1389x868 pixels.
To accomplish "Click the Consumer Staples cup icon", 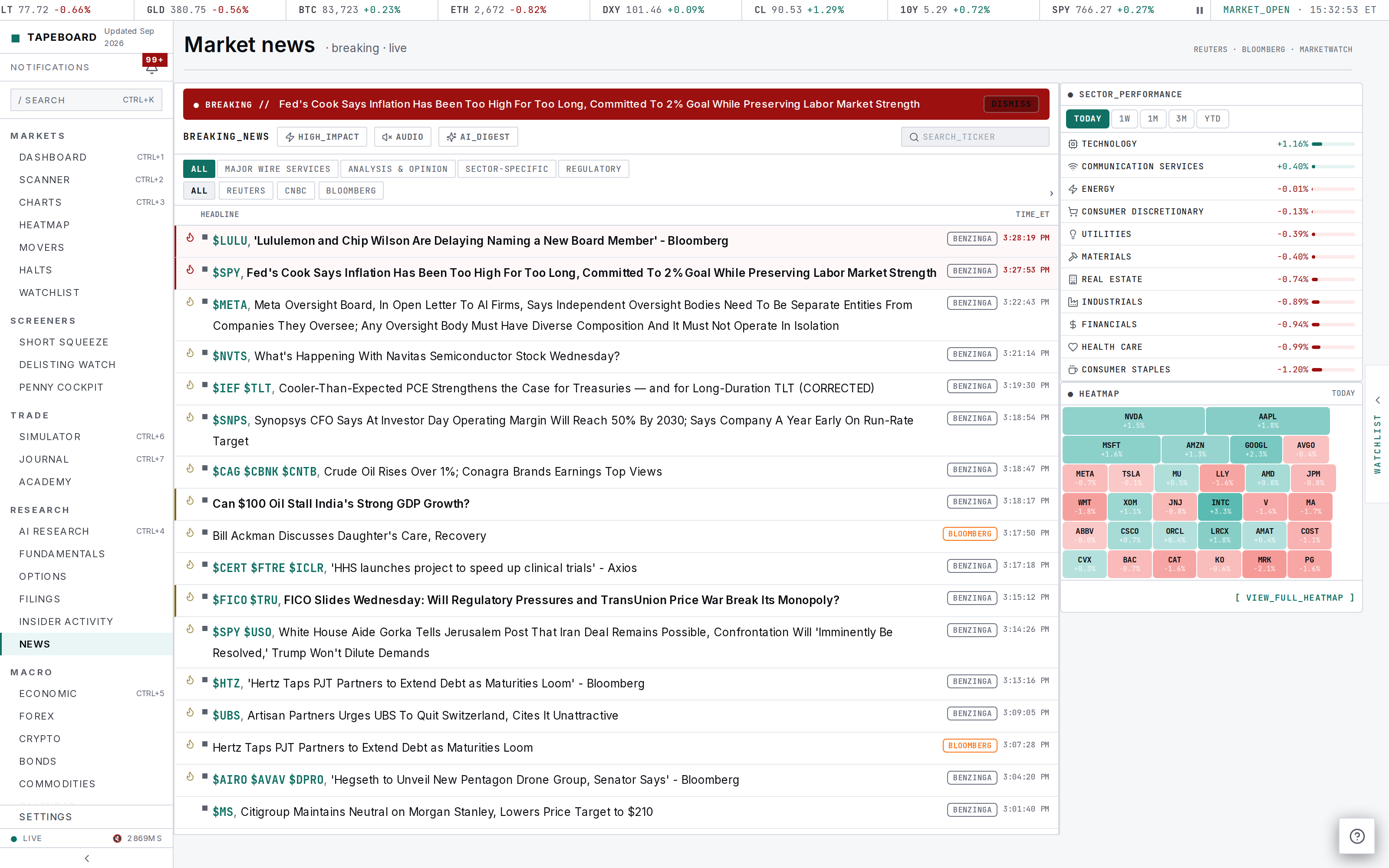I will 1073,370.
